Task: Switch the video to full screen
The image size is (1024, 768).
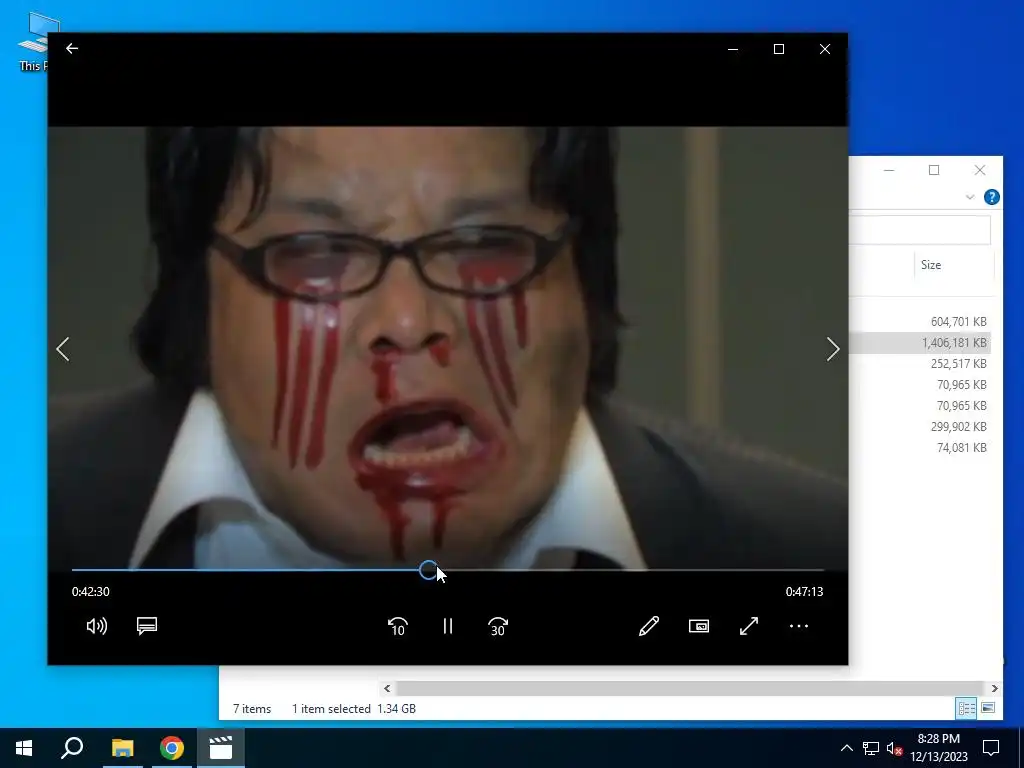Action: coord(749,626)
